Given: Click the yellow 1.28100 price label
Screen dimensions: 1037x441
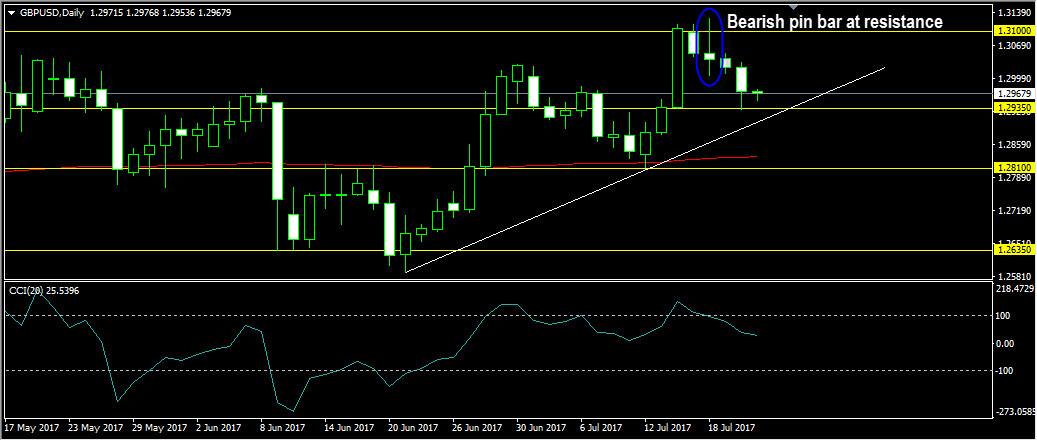Looking at the screenshot, I should point(1013,168).
